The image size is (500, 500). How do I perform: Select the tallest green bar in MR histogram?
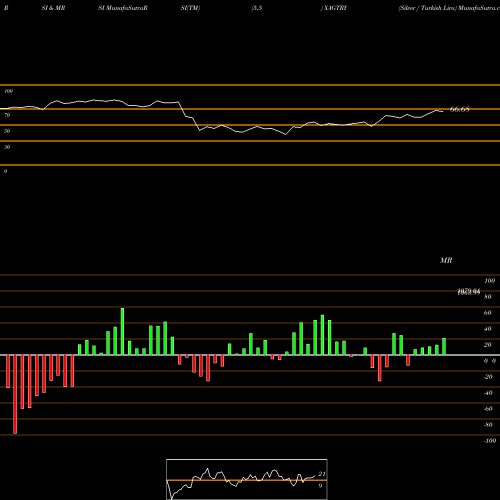coord(122,331)
